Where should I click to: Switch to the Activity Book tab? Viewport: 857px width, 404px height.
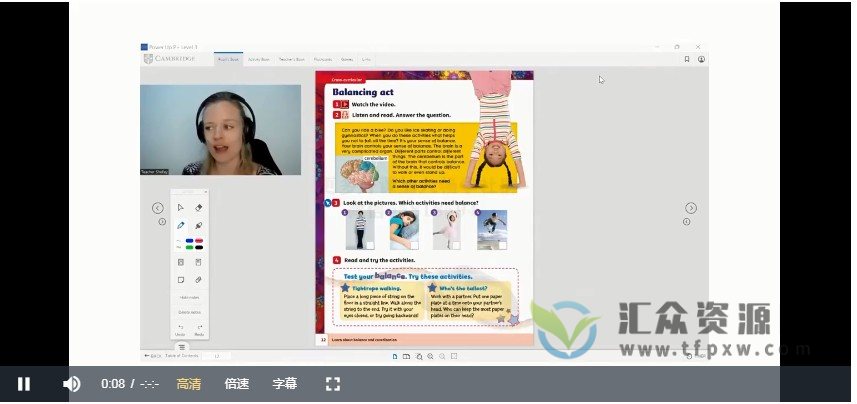pyautogui.click(x=259, y=59)
